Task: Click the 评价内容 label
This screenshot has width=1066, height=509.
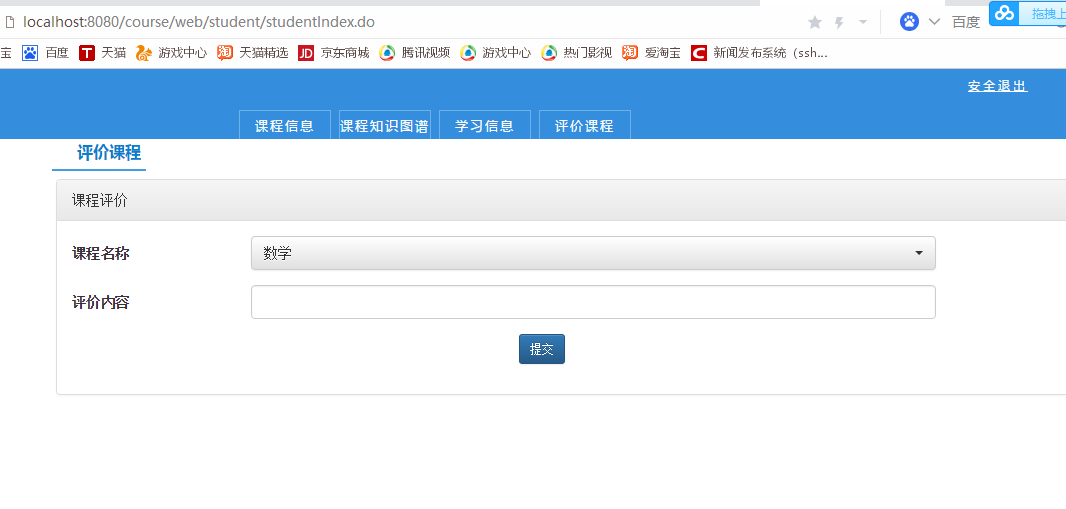Action: pos(101,302)
